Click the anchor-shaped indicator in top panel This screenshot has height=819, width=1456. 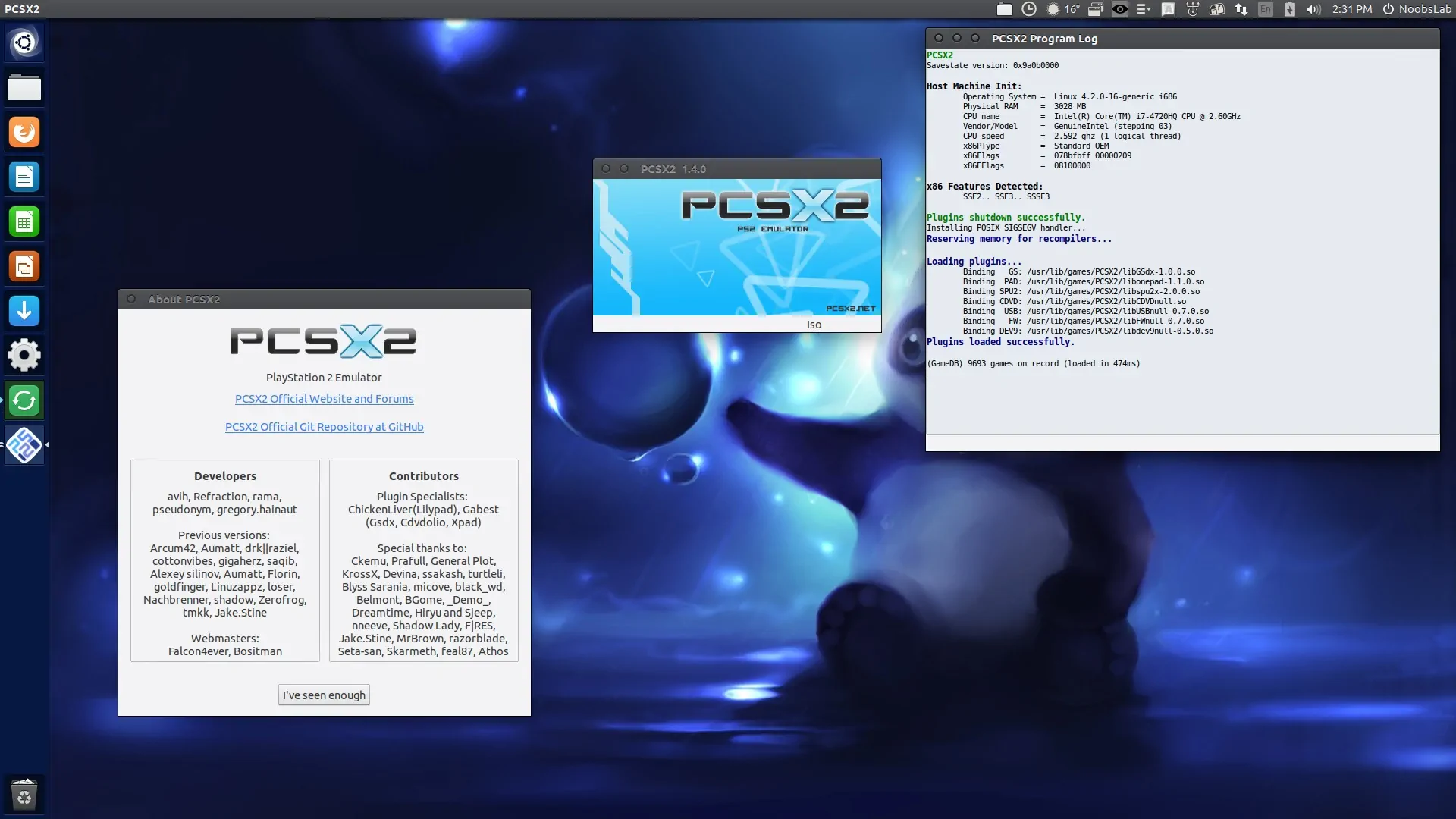(x=1192, y=9)
